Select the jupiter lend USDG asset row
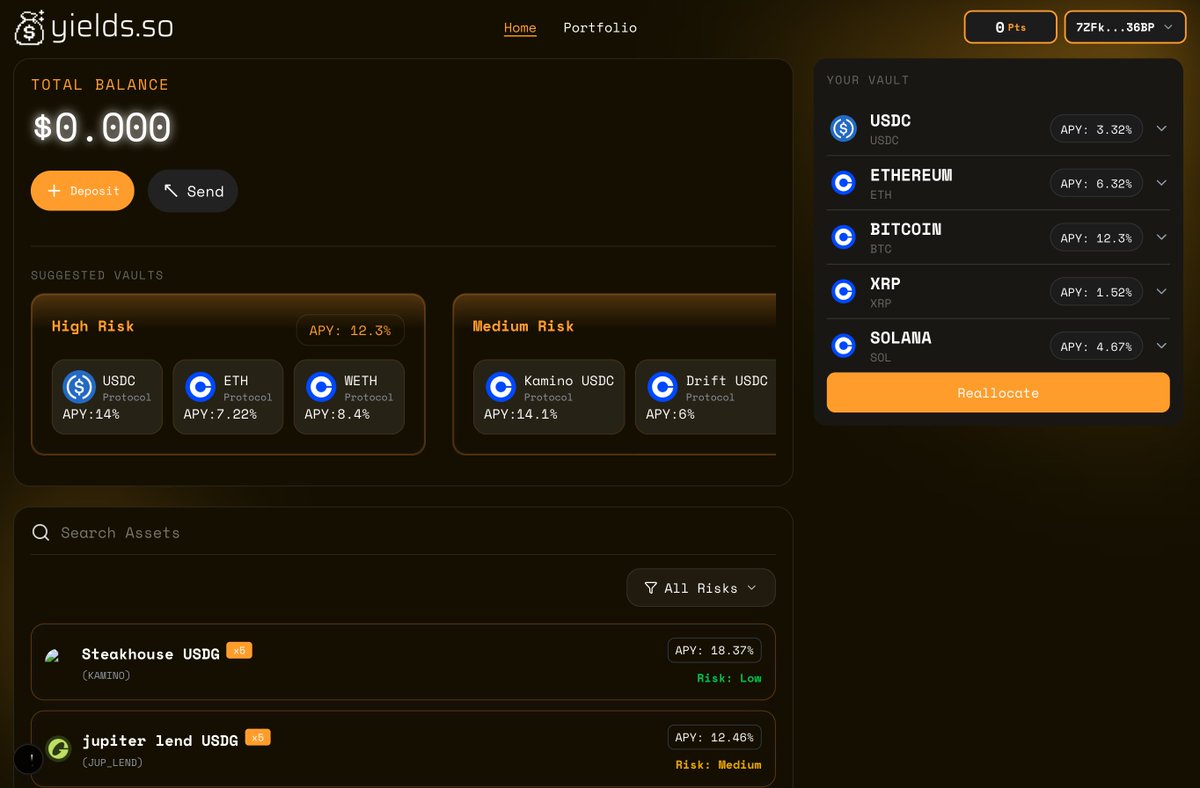 click(403, 749)
